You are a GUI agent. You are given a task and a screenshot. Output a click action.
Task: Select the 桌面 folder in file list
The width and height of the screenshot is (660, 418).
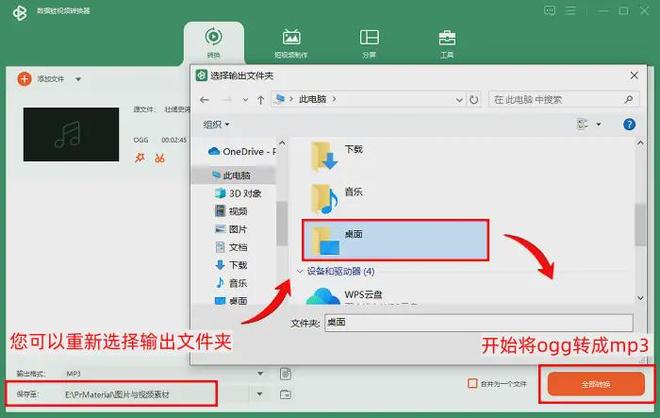pos(395,240)
